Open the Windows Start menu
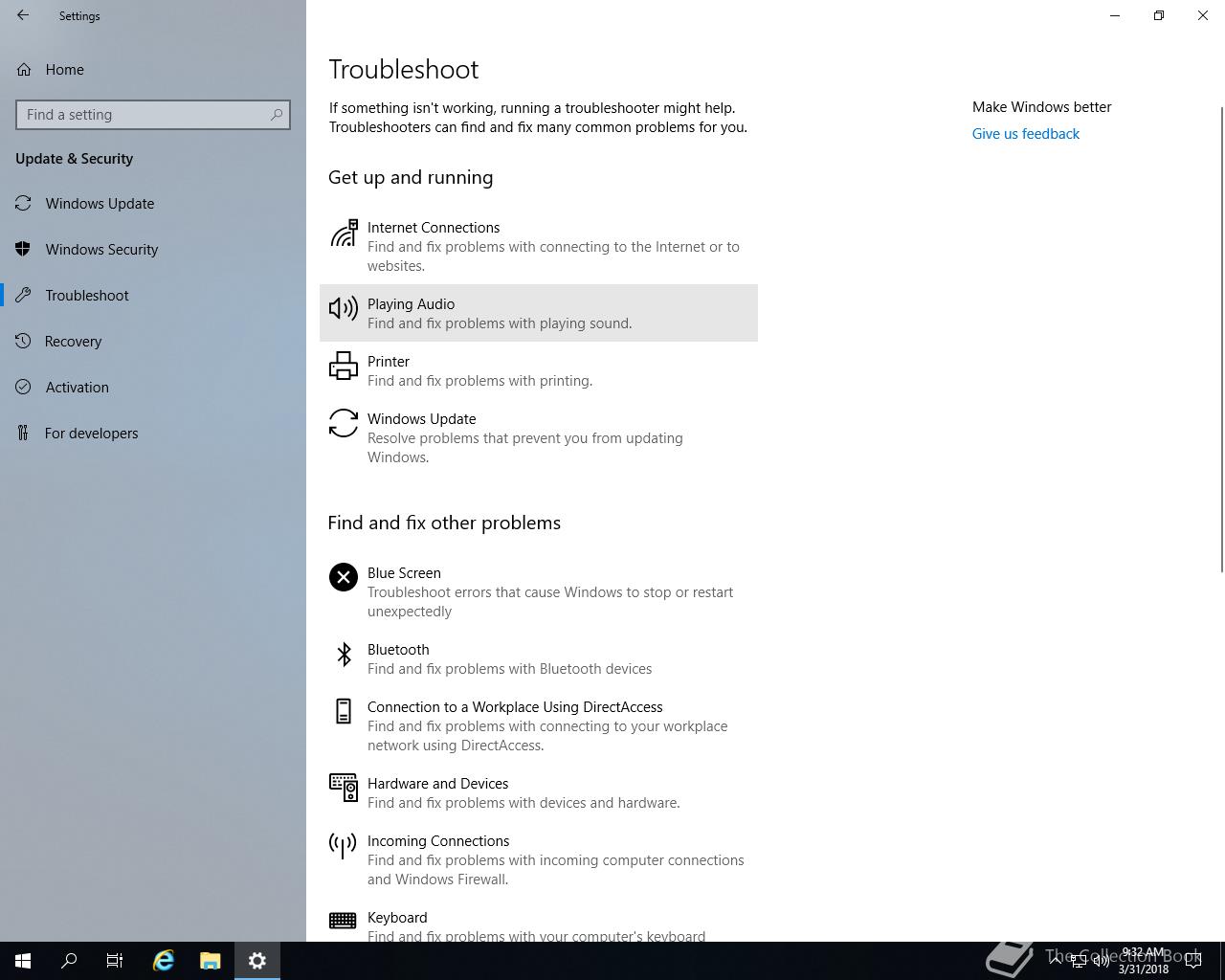 tap(23, 961)
